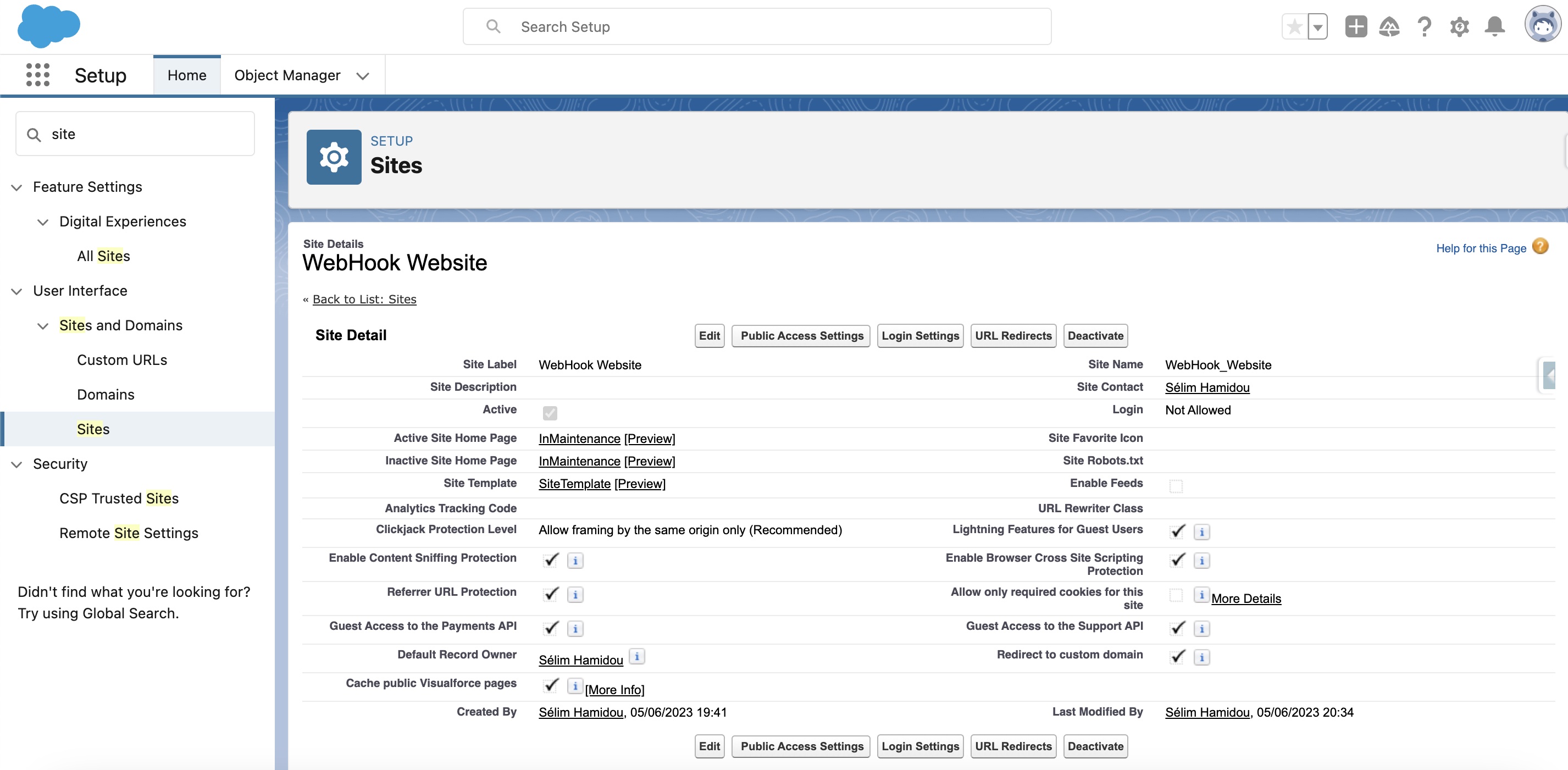Switch to the Object Manager tab
The image size is (1568, 770).
(x=287, y=75)
